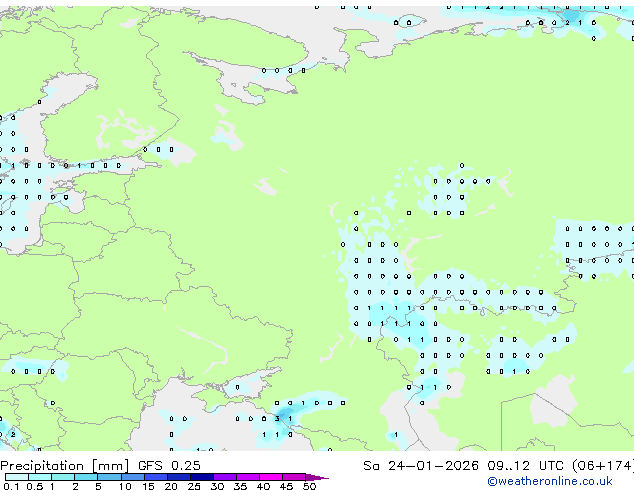Click the 30–35 mm purple legend swatch
634x490 pixels.
coord(225,477)
